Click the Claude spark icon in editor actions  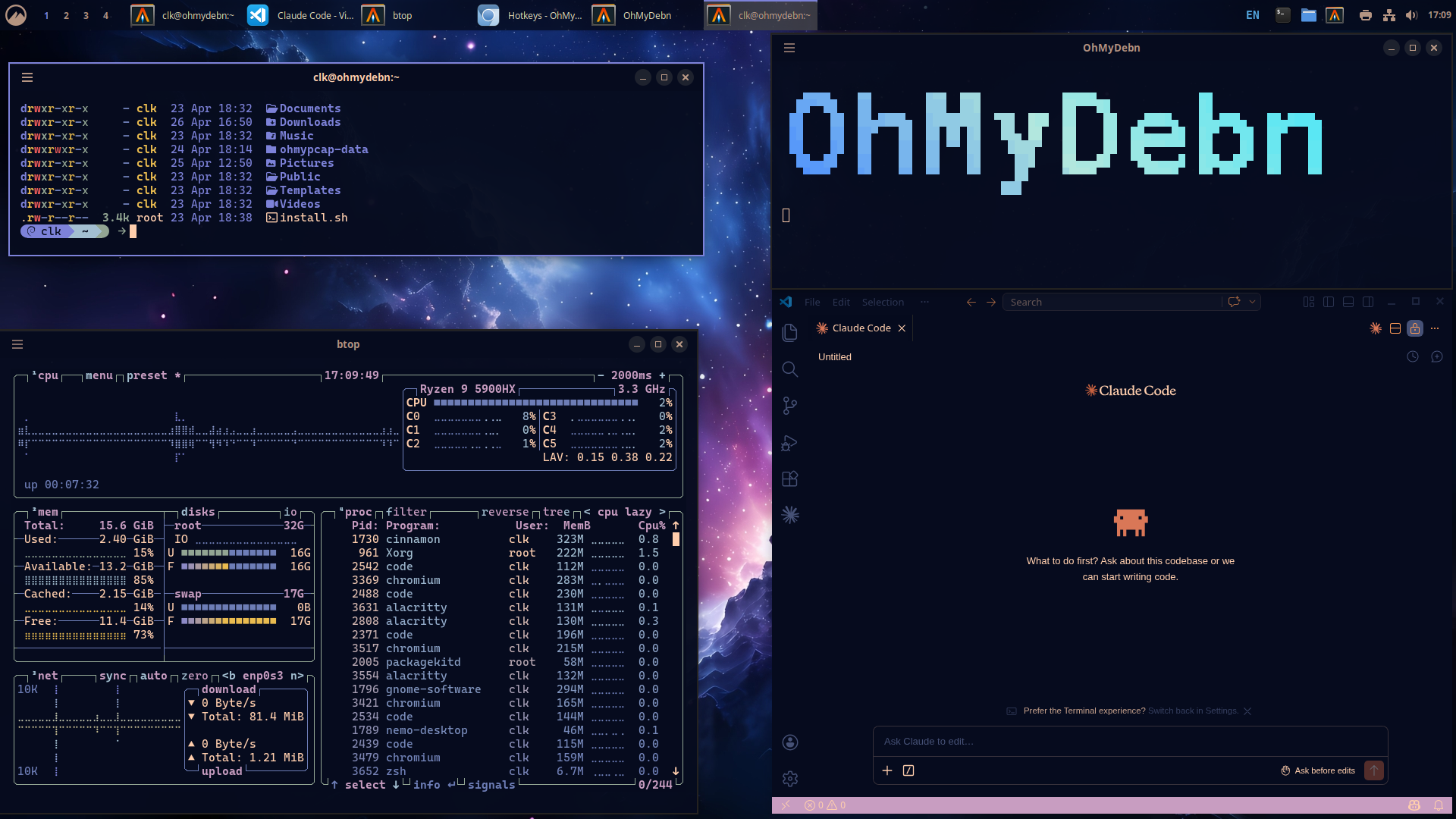tap(1376, 328)
